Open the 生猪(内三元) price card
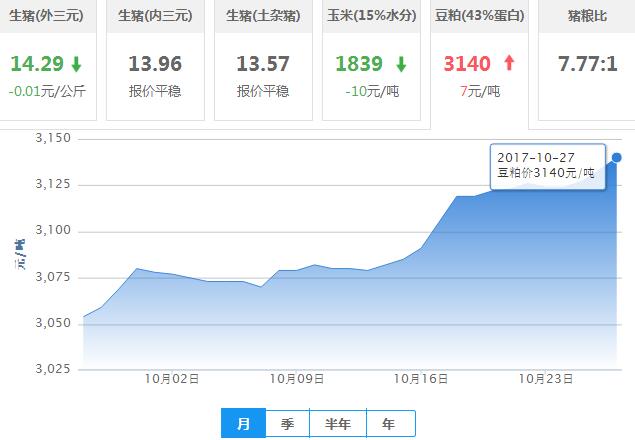 pos(155,60)
